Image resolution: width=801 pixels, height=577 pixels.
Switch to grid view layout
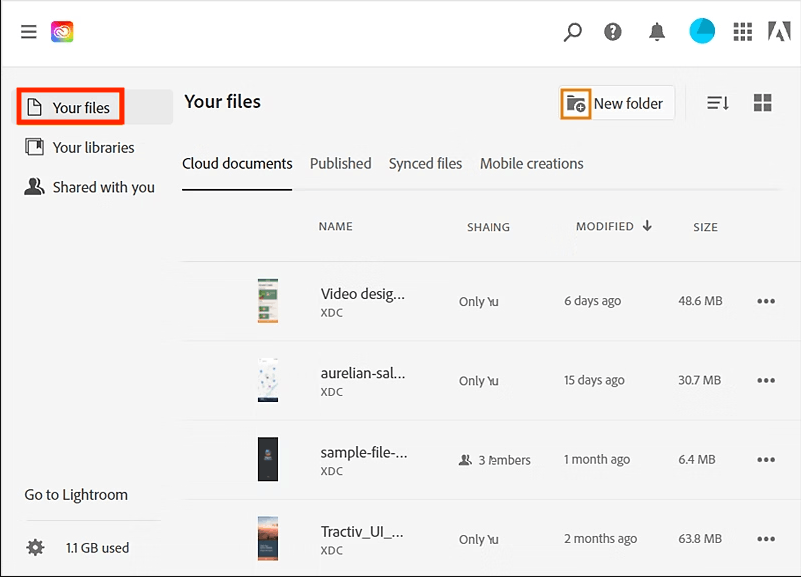click(762, 103)
